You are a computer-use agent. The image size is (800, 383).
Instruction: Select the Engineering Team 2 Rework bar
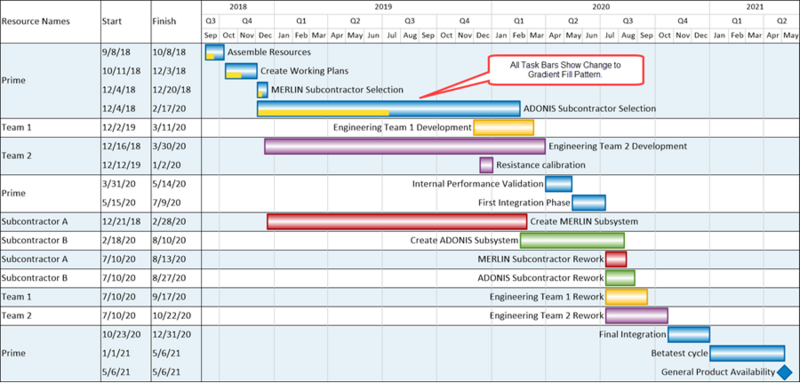637,316
